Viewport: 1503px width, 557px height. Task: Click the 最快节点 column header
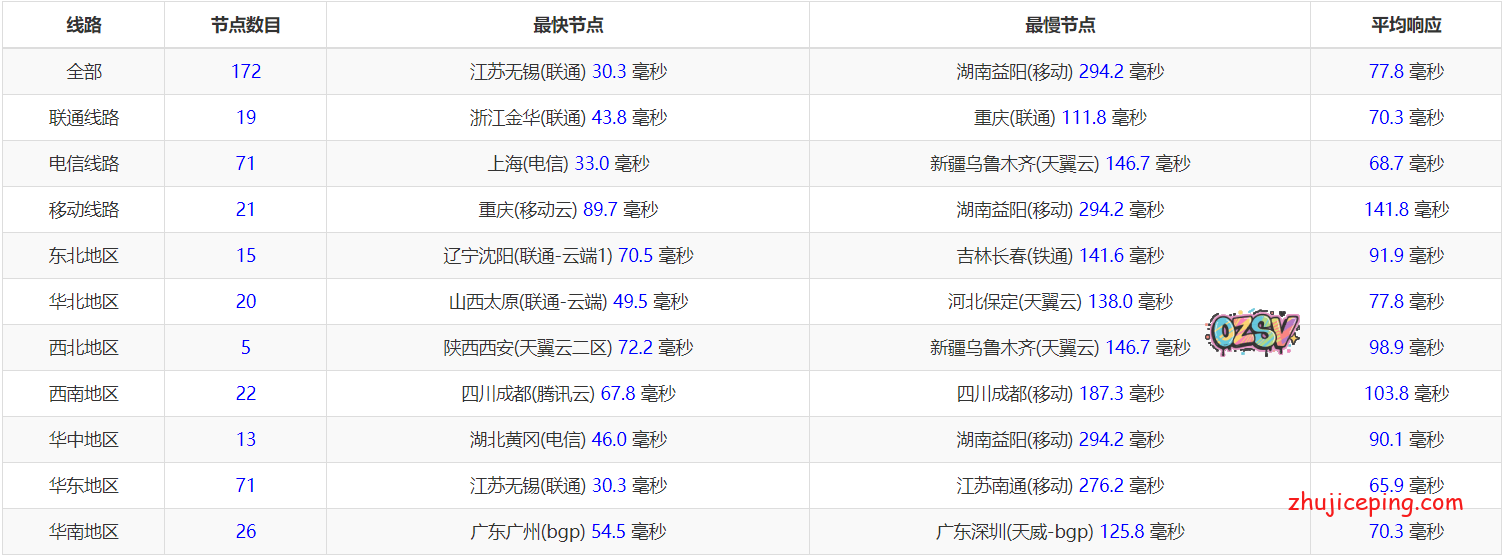point(568,26)
